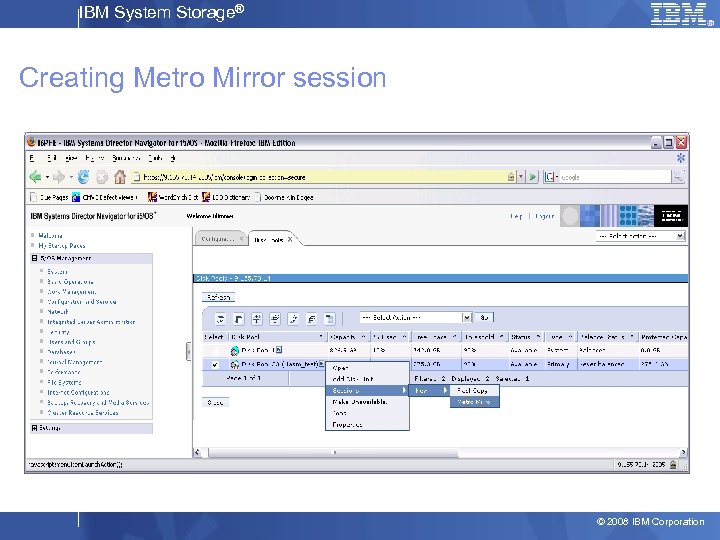Click the horizontal scrollbar right arrow

click(683, 453)
